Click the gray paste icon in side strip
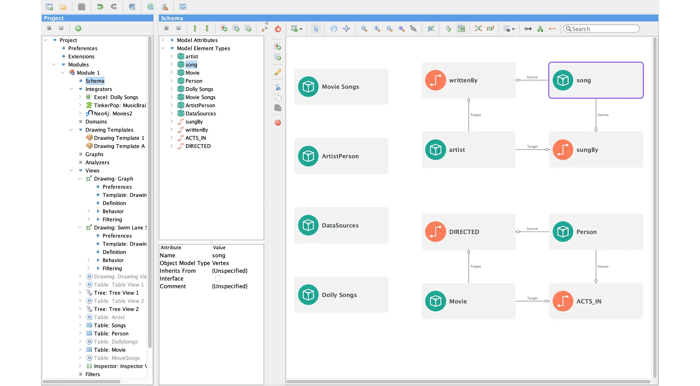This screenshot has width=700, height=386. pos(278,108)
